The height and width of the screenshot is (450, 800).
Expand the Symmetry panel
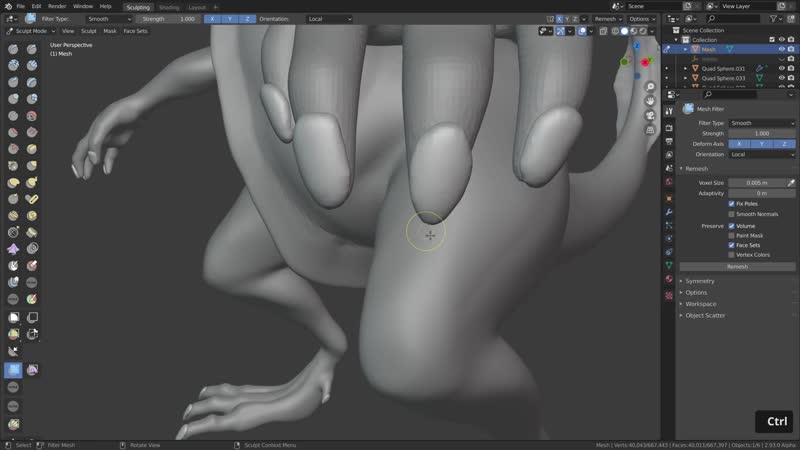[x=699, y=281]
